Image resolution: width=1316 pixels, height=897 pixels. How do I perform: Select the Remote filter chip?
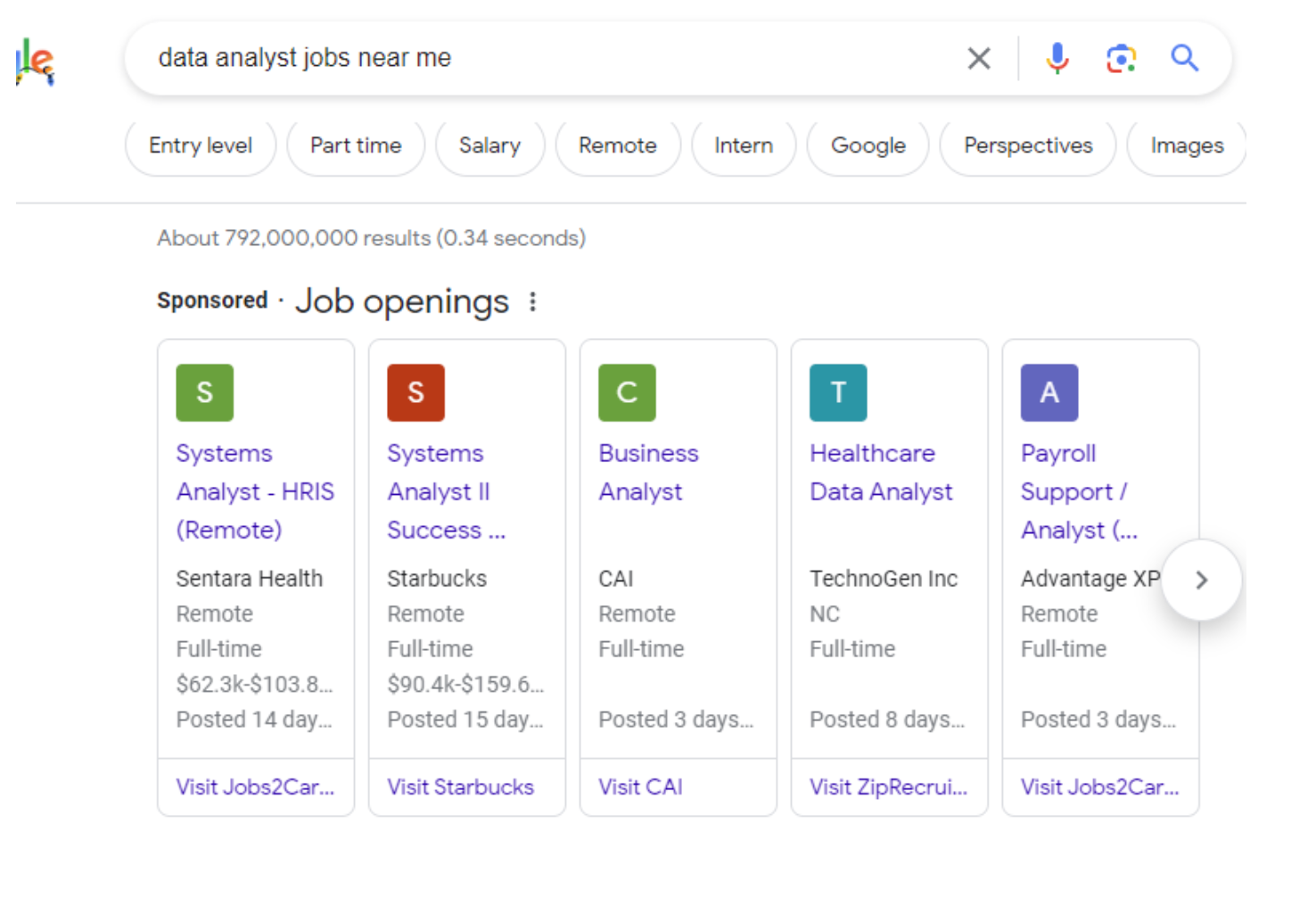coord(618,145)
